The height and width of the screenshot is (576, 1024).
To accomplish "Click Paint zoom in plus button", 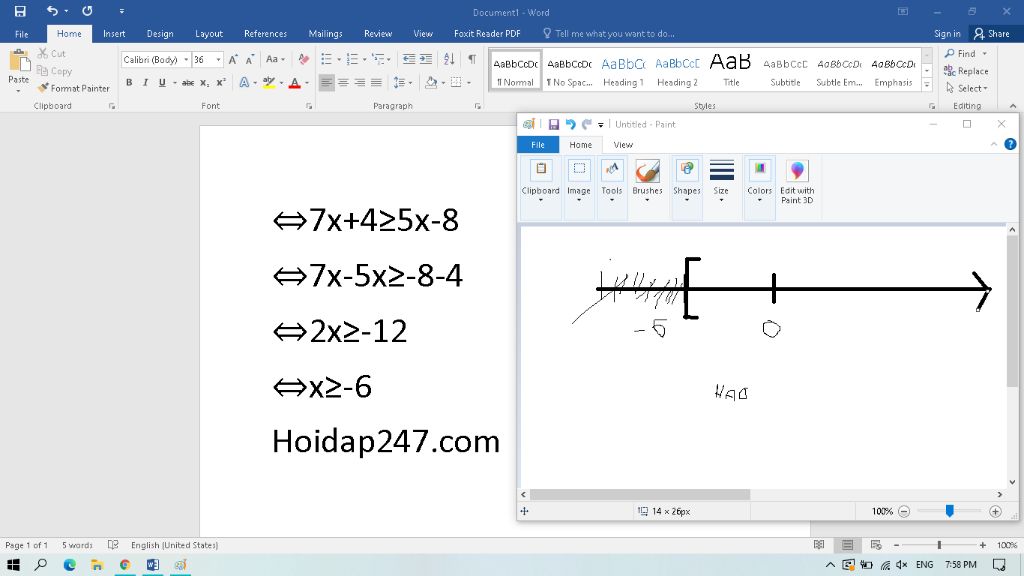I will click(995, 511).
